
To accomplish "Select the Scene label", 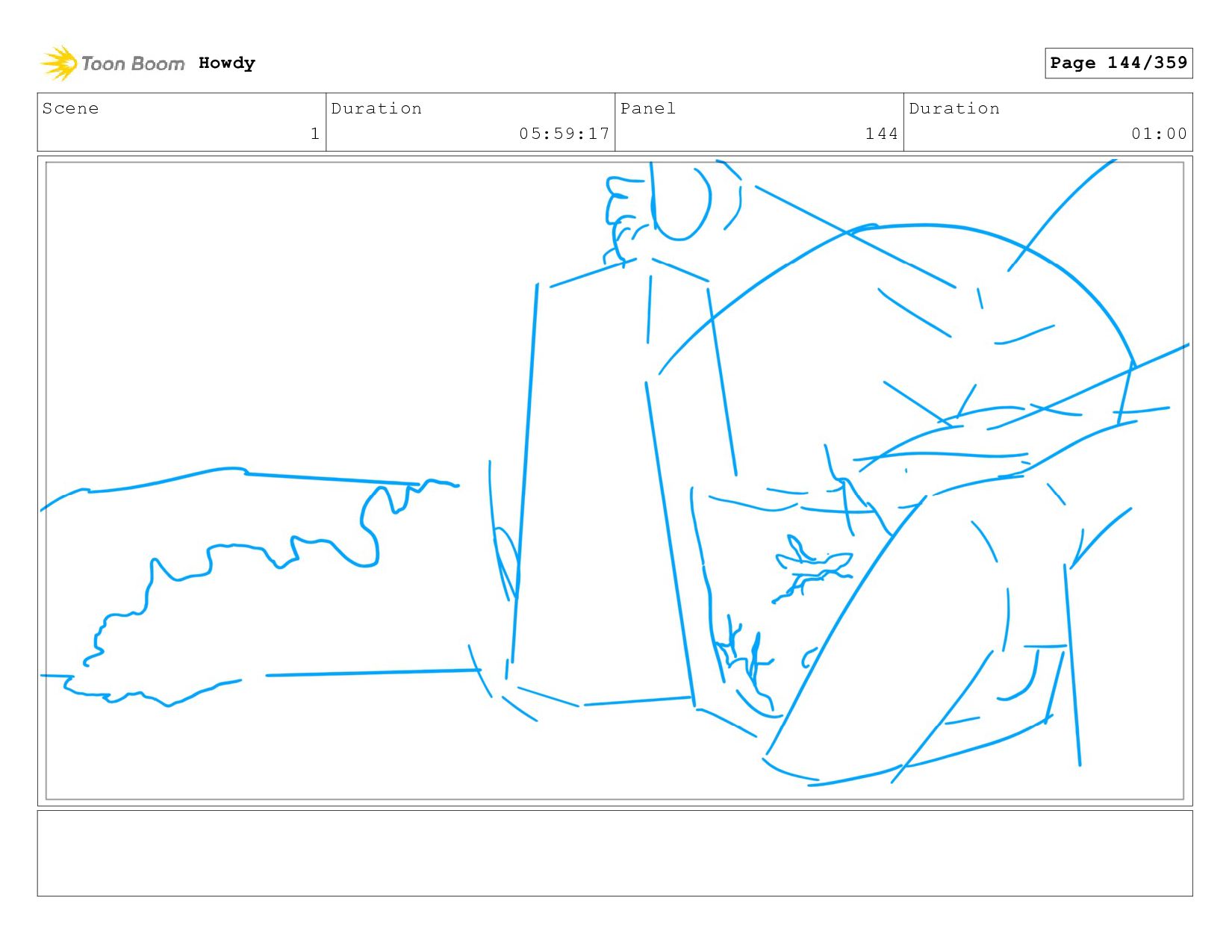I will (70, 108).
